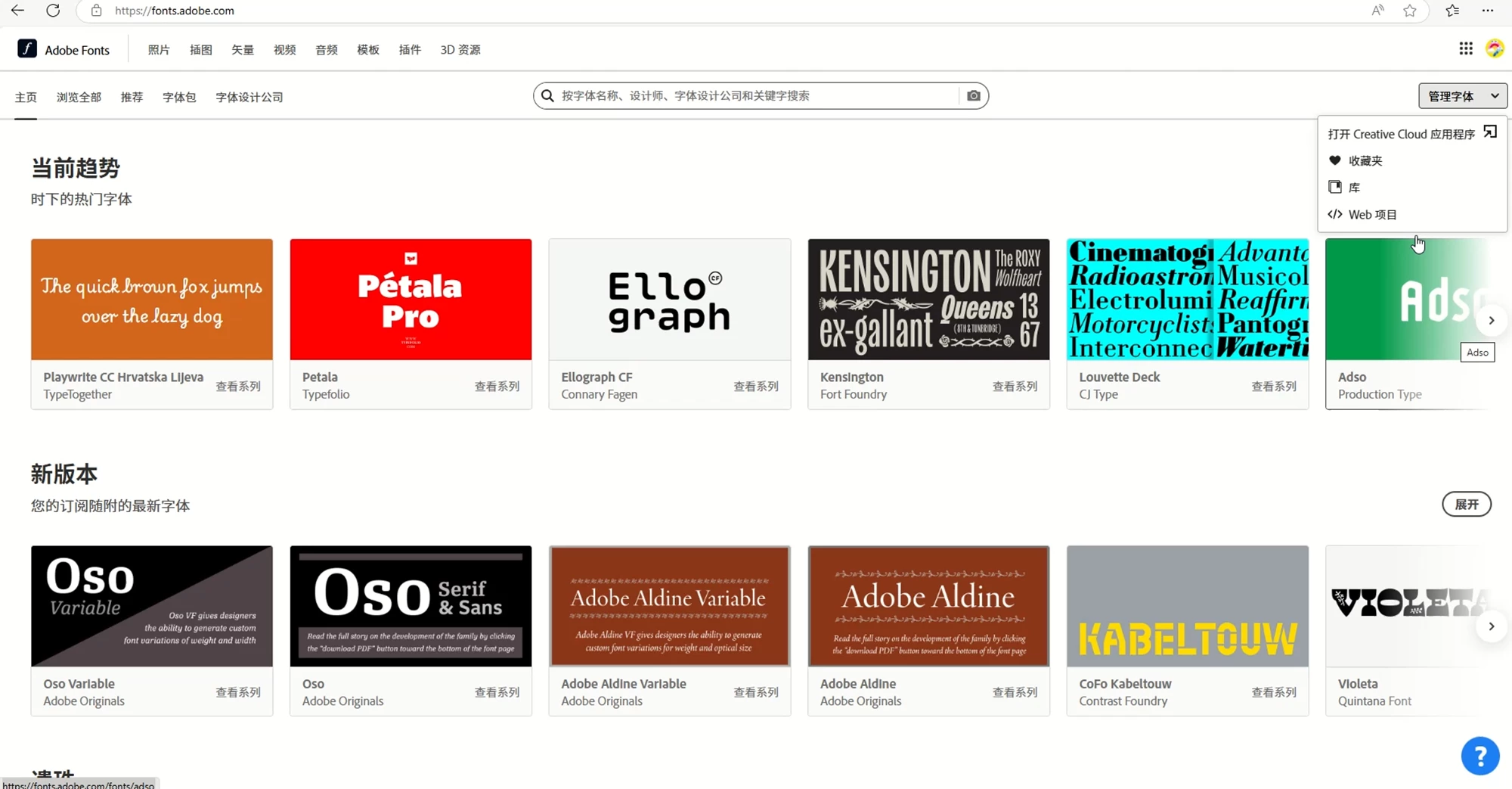Advance the 当前趋势 carousel with right arrow
This screenshot has height=789, width=1512.
pyautogui.click(x=1492, y=321)
